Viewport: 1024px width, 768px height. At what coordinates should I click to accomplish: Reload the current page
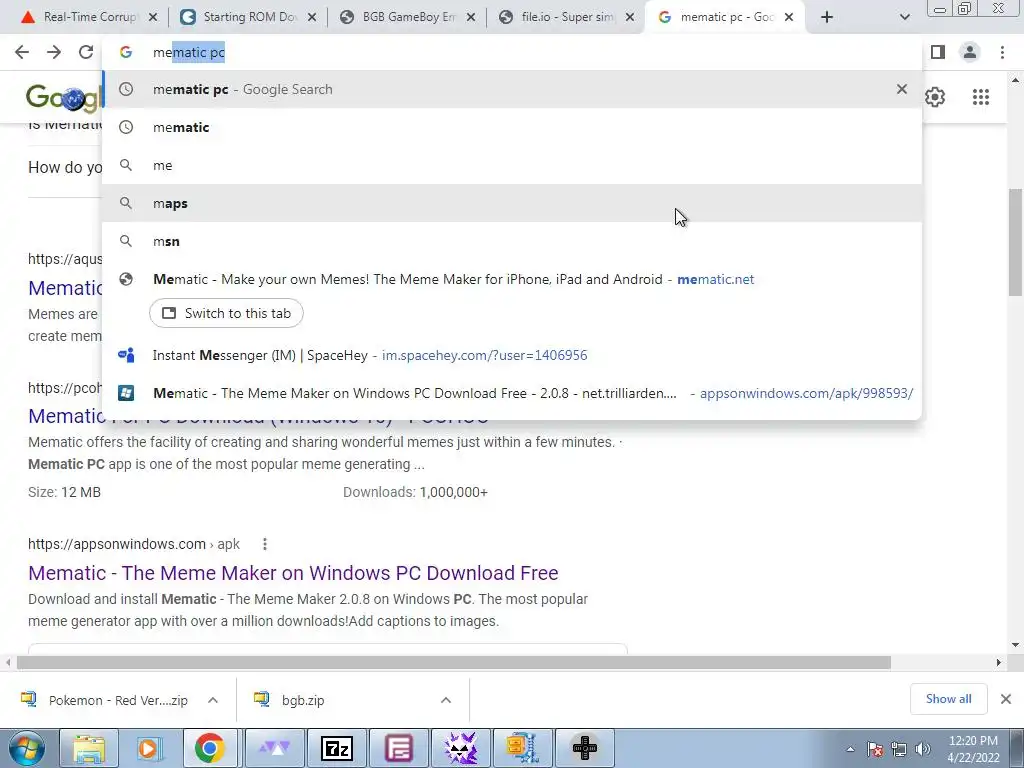click(x=86, y=52)
